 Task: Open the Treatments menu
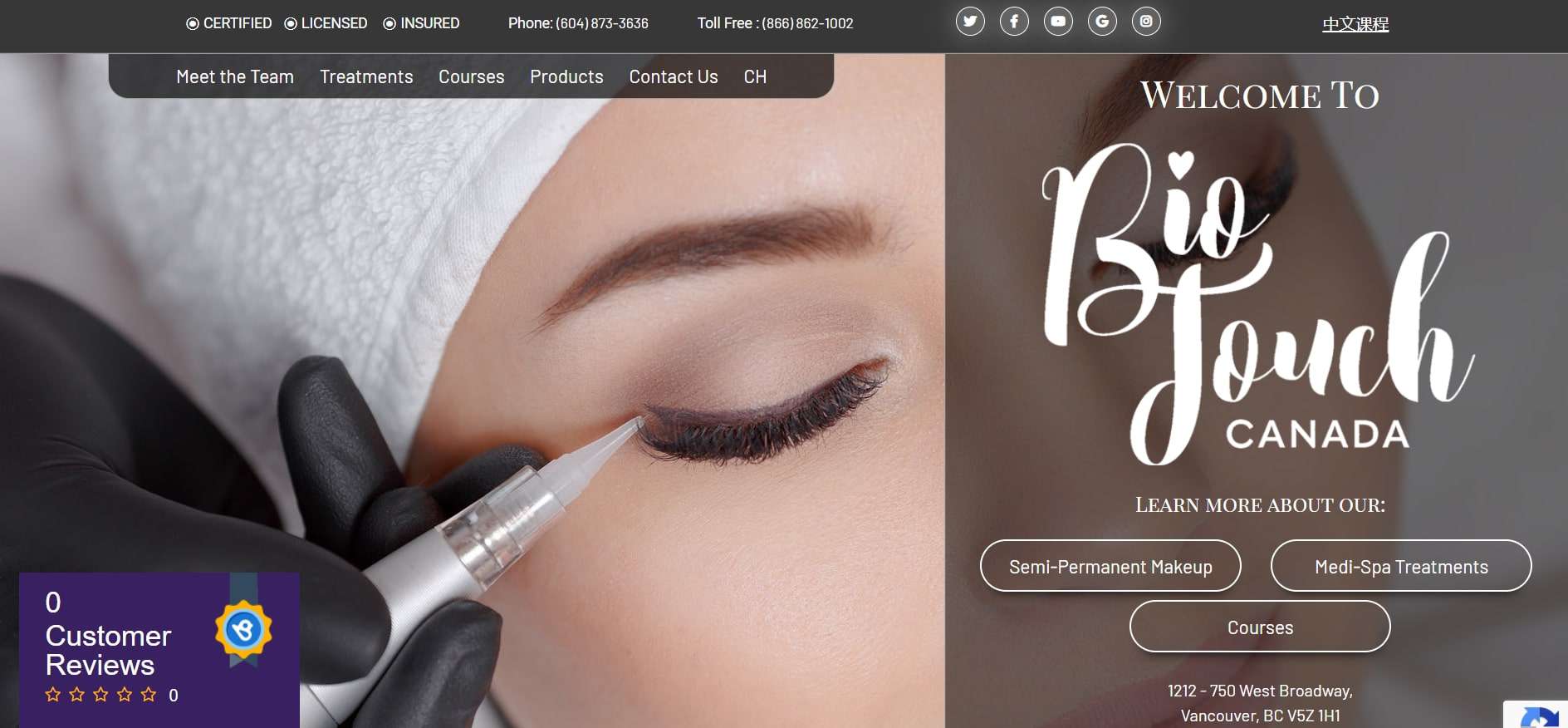pyautogui.click(x=366, y=76)
